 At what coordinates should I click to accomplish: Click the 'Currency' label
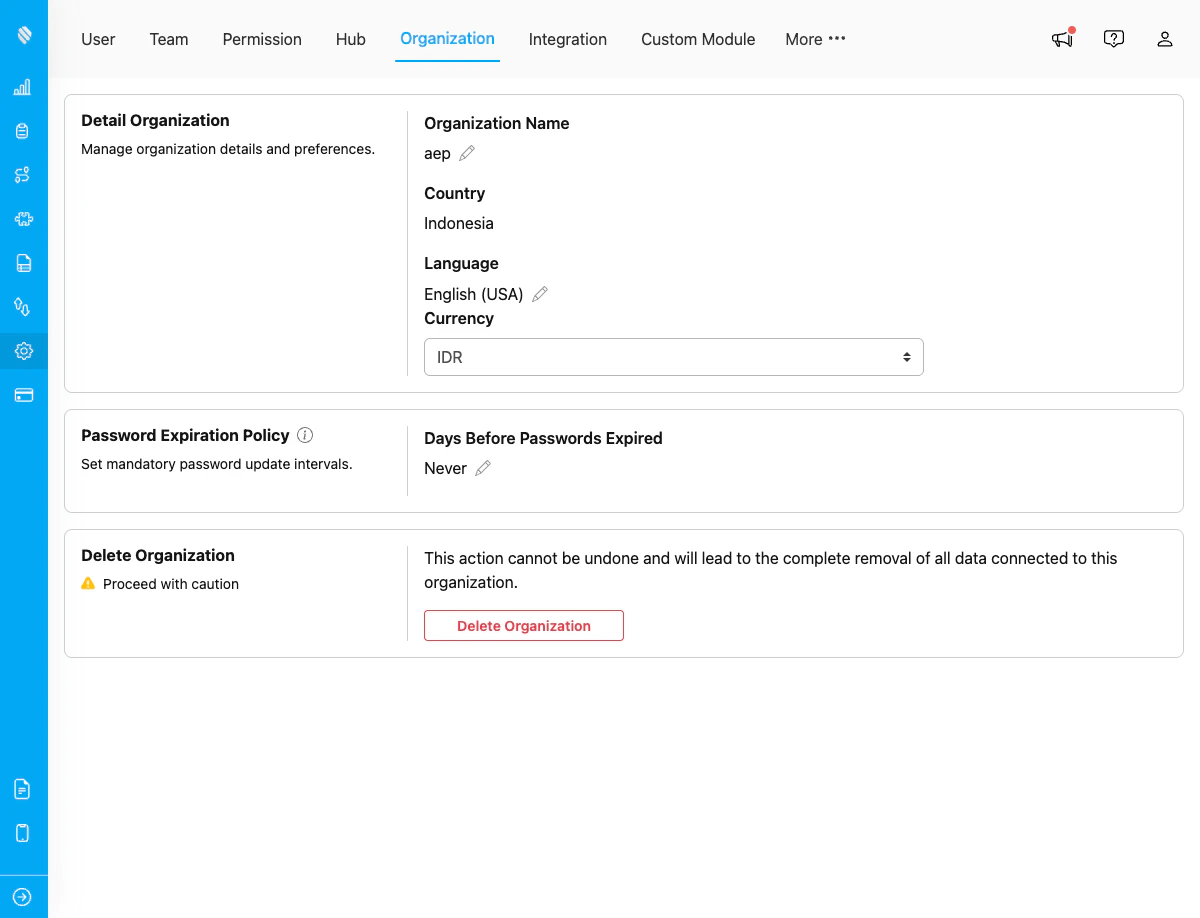pyautogui.click(x=459, y=318)
